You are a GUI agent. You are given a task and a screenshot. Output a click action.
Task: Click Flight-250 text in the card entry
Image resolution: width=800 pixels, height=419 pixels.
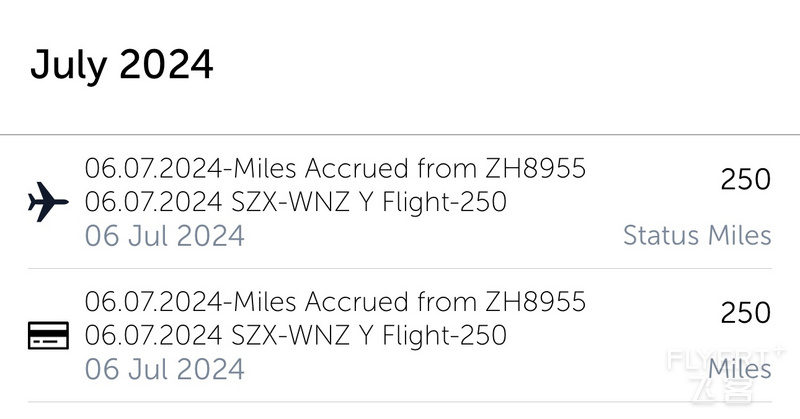[444, 335]
